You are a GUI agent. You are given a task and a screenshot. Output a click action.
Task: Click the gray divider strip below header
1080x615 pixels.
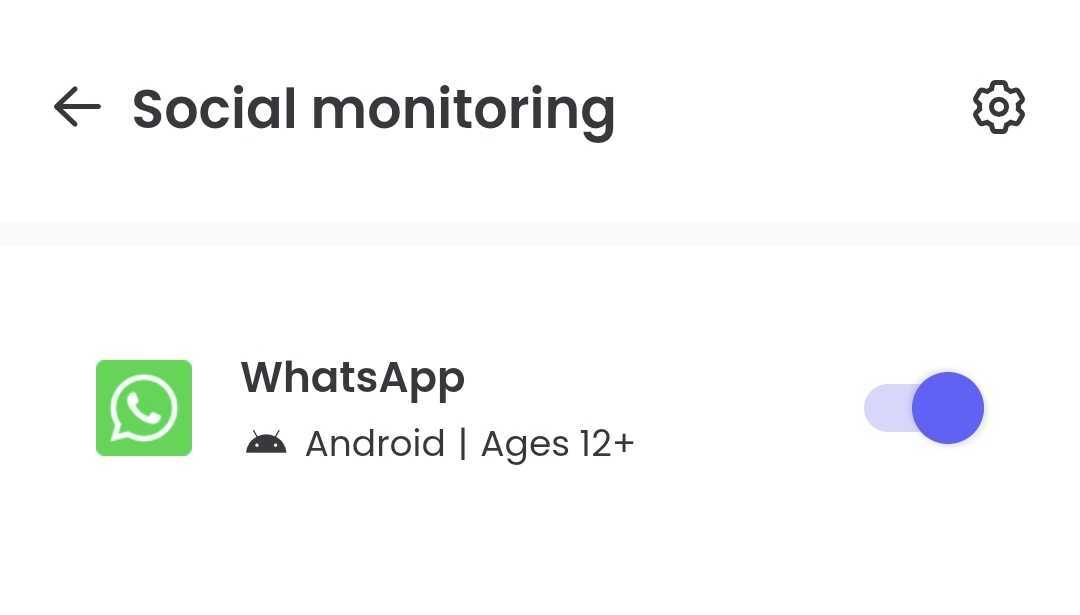(x=540, y=233)
